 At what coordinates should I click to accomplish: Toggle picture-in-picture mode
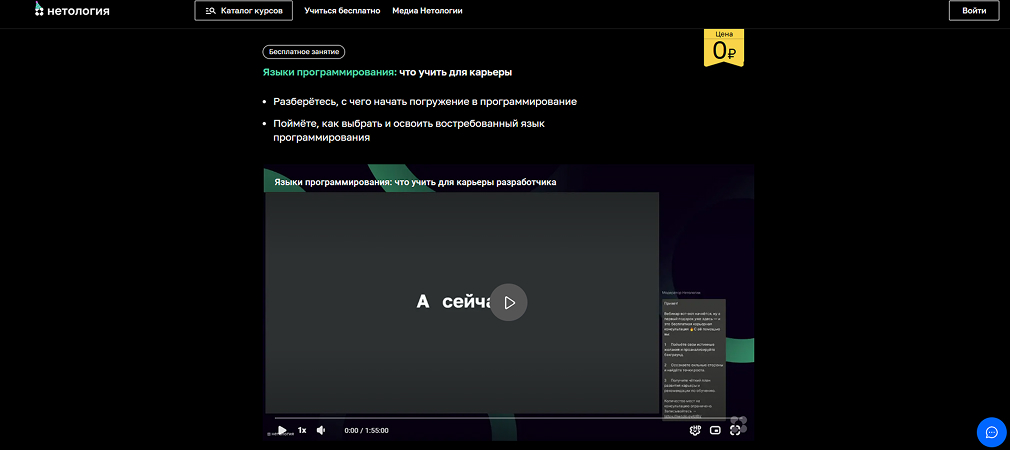tap(715, 430)
